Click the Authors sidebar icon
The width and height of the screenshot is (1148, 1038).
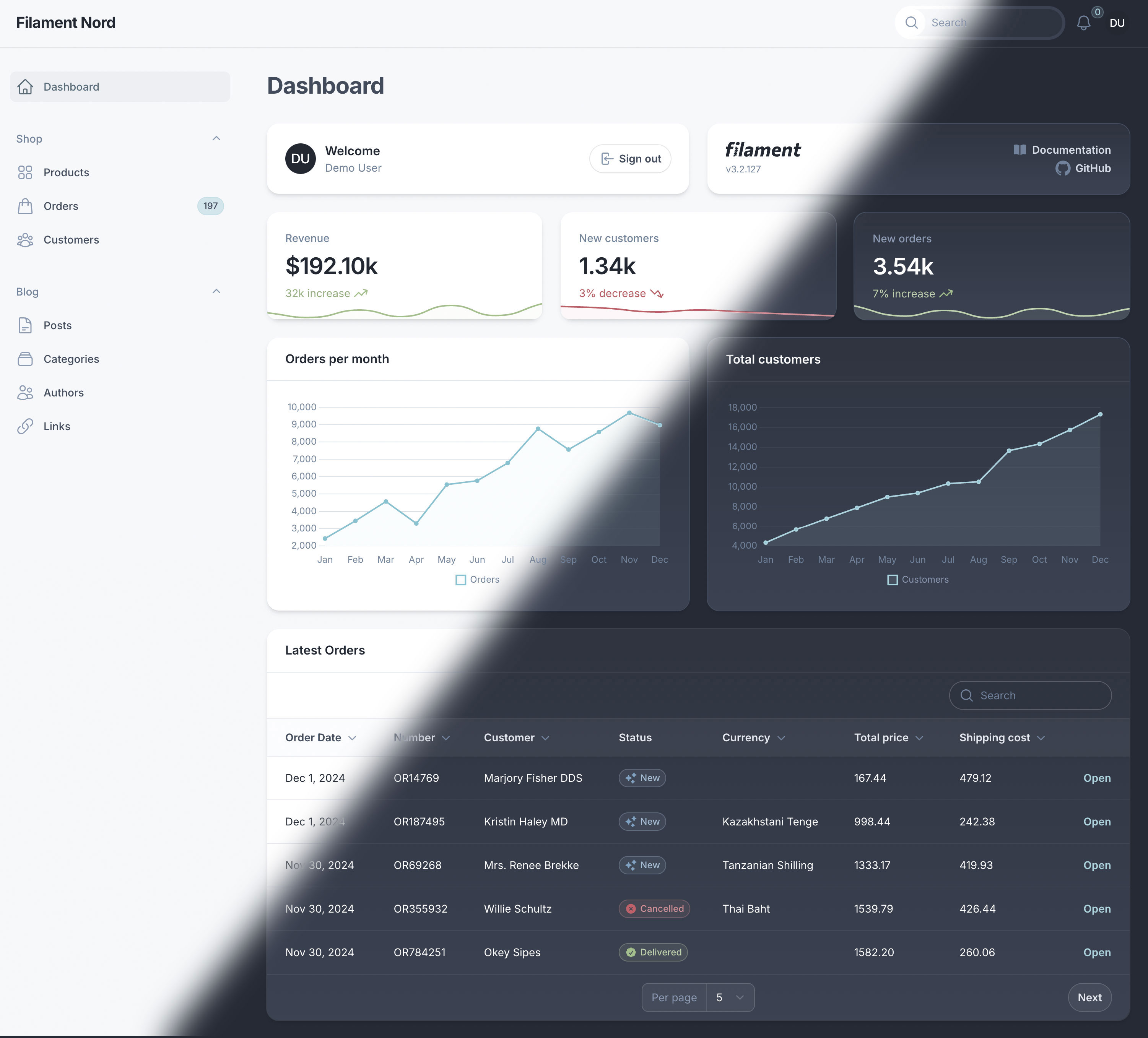pyautogui.click(x=25, y=391)
